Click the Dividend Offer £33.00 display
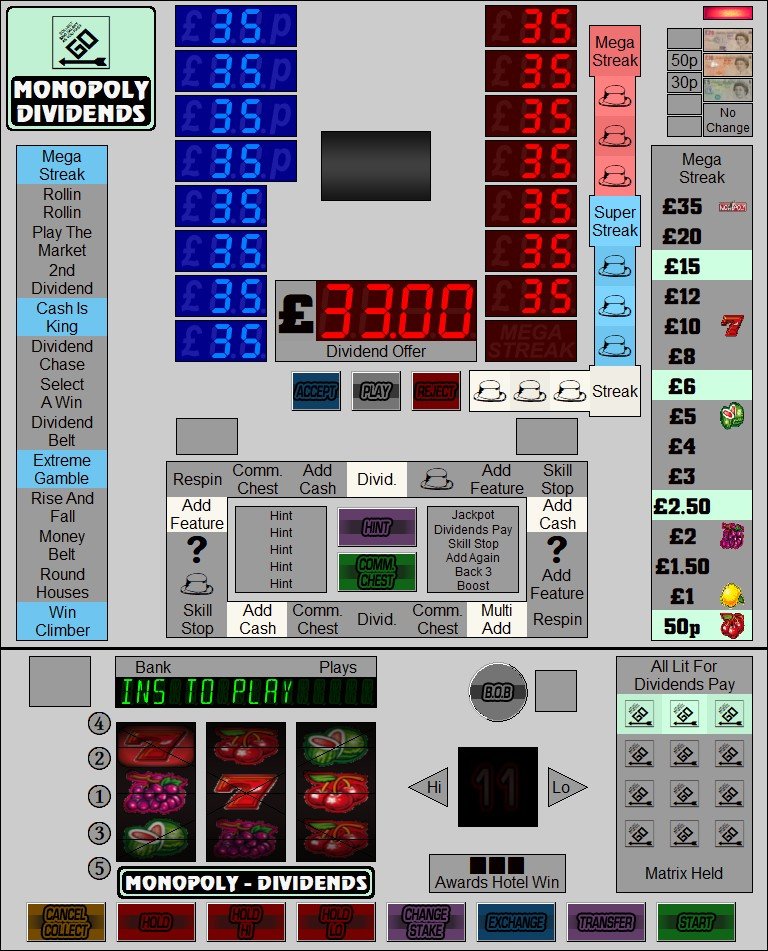This screenshot has width=768, height=951. click(x=376, y=321)
